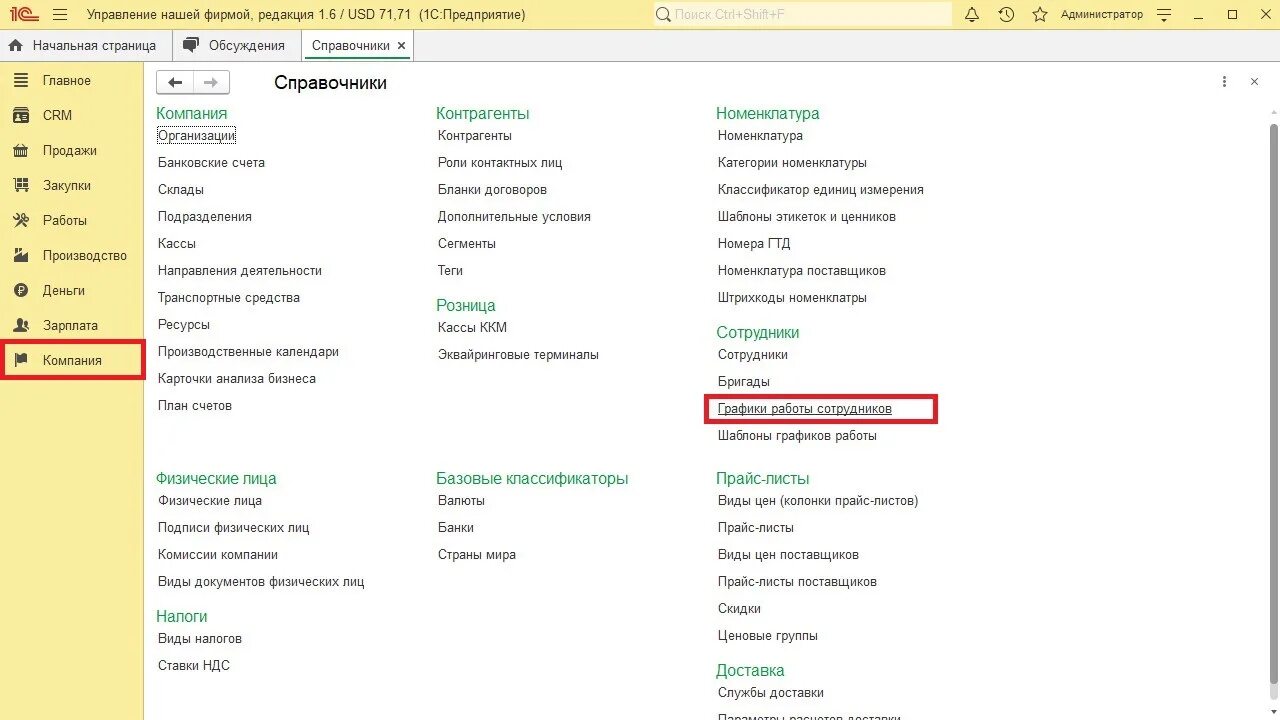This screenshot has width=1280, height=720.
Task: Click the Производство factory icon
Action: point(21,255)
